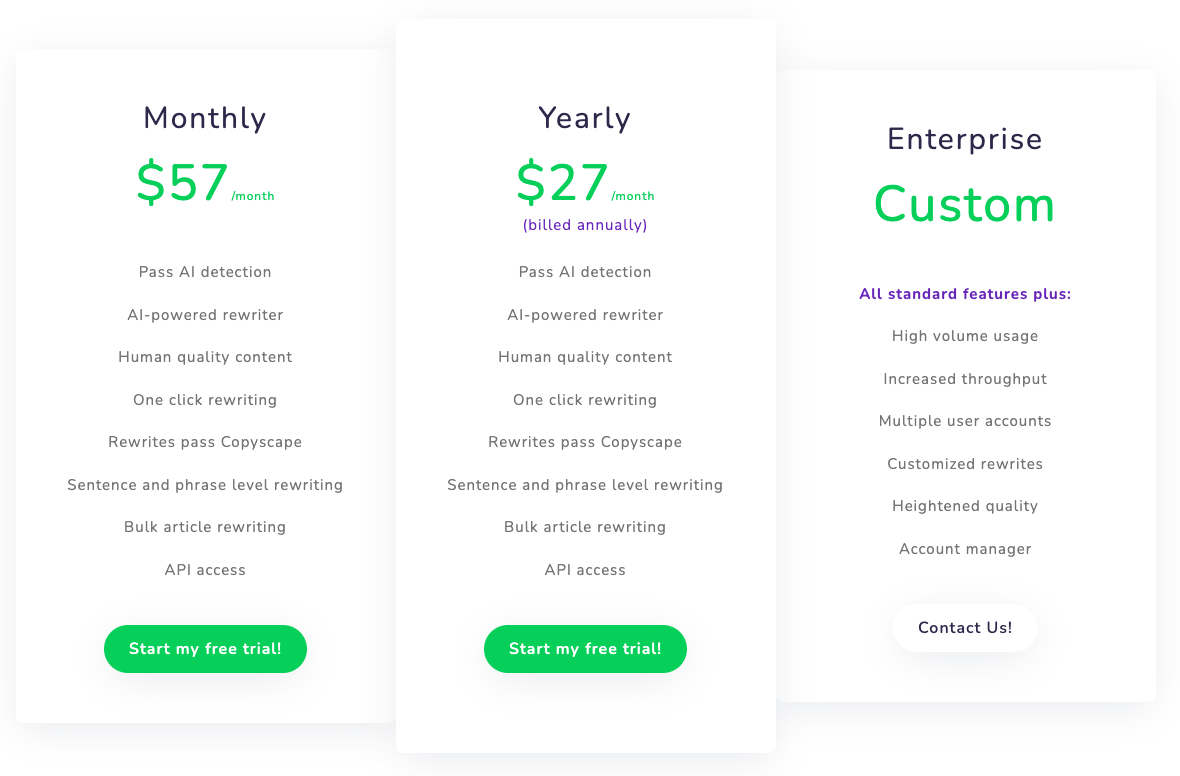Click the billed annually note under Yearly price
1180x776 pixels.
(585, 225)
